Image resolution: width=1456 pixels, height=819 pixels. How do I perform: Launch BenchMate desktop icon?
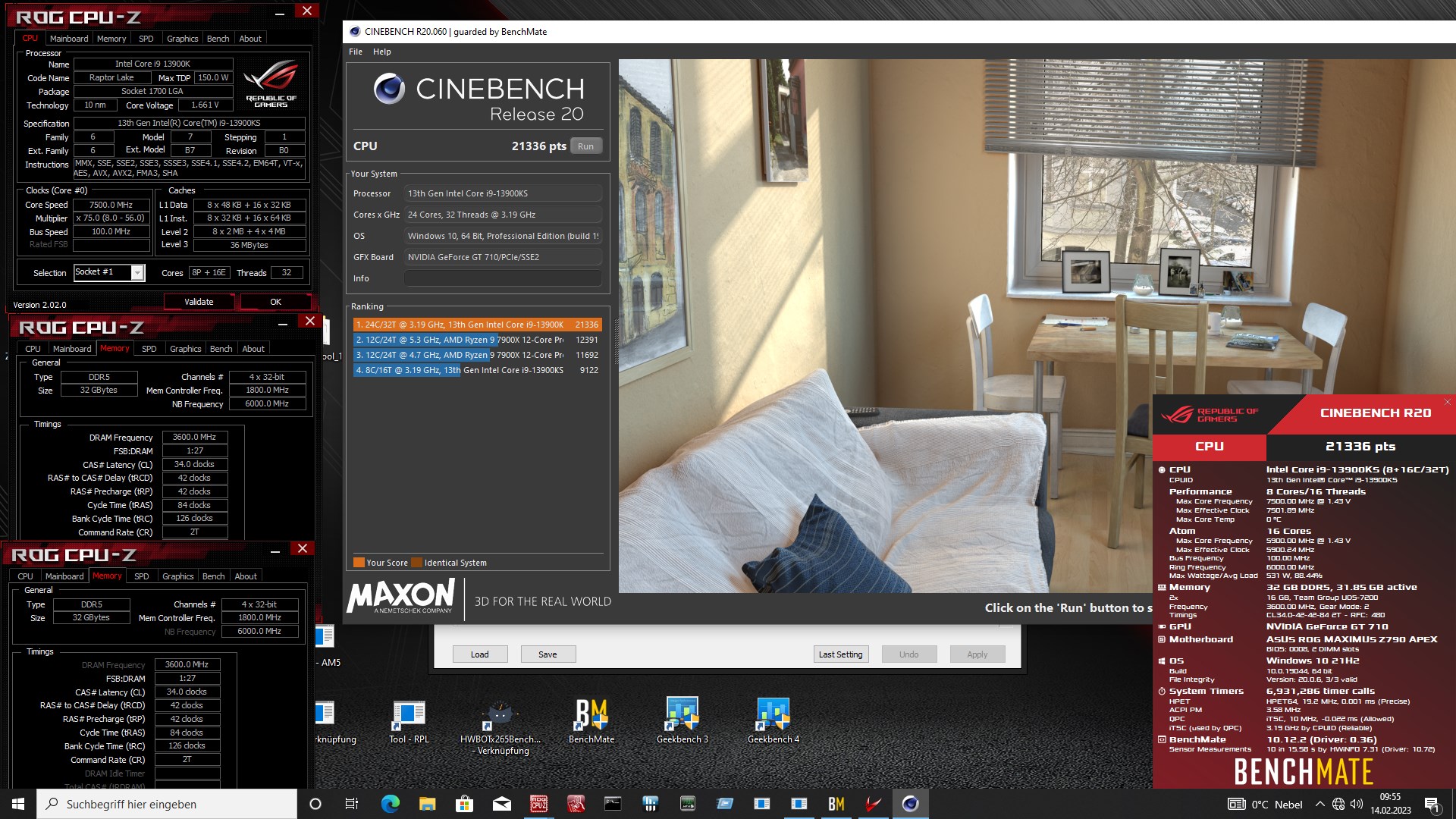click(x=591, y=720)
